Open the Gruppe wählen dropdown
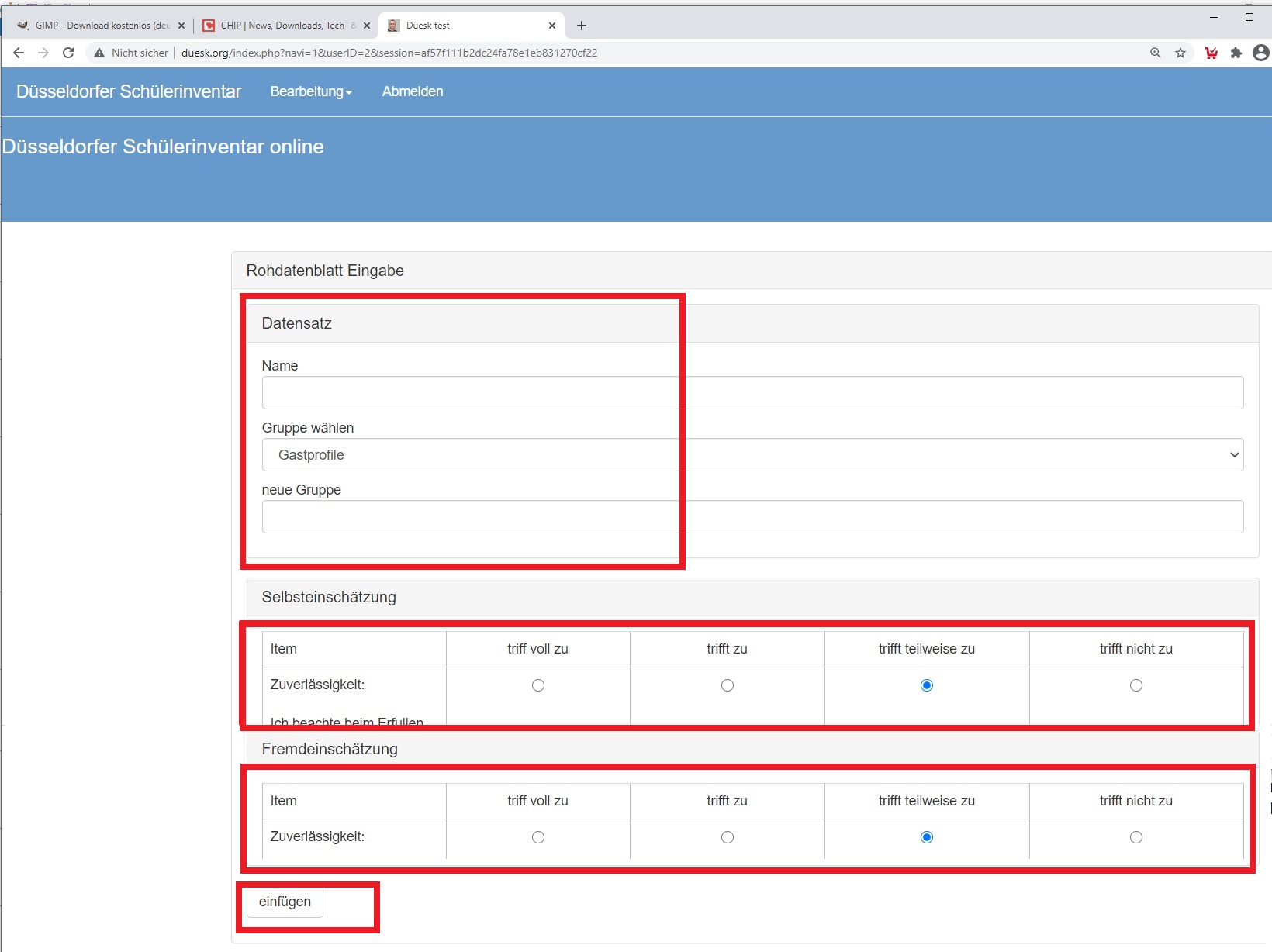 pos(752,455)
